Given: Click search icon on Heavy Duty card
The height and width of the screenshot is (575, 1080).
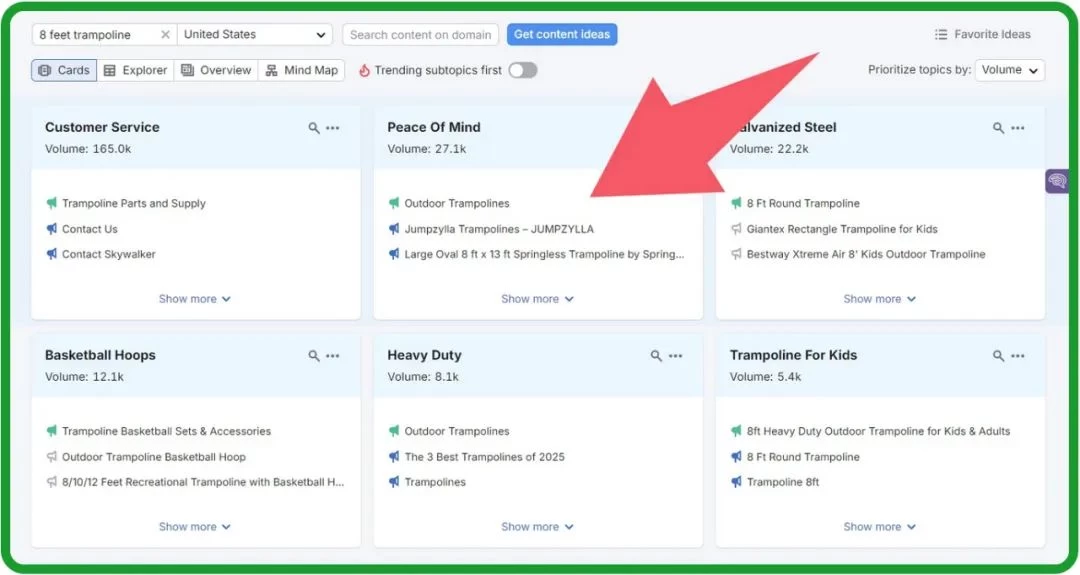Looking at the screenshot, I should (x=656, y=356).
